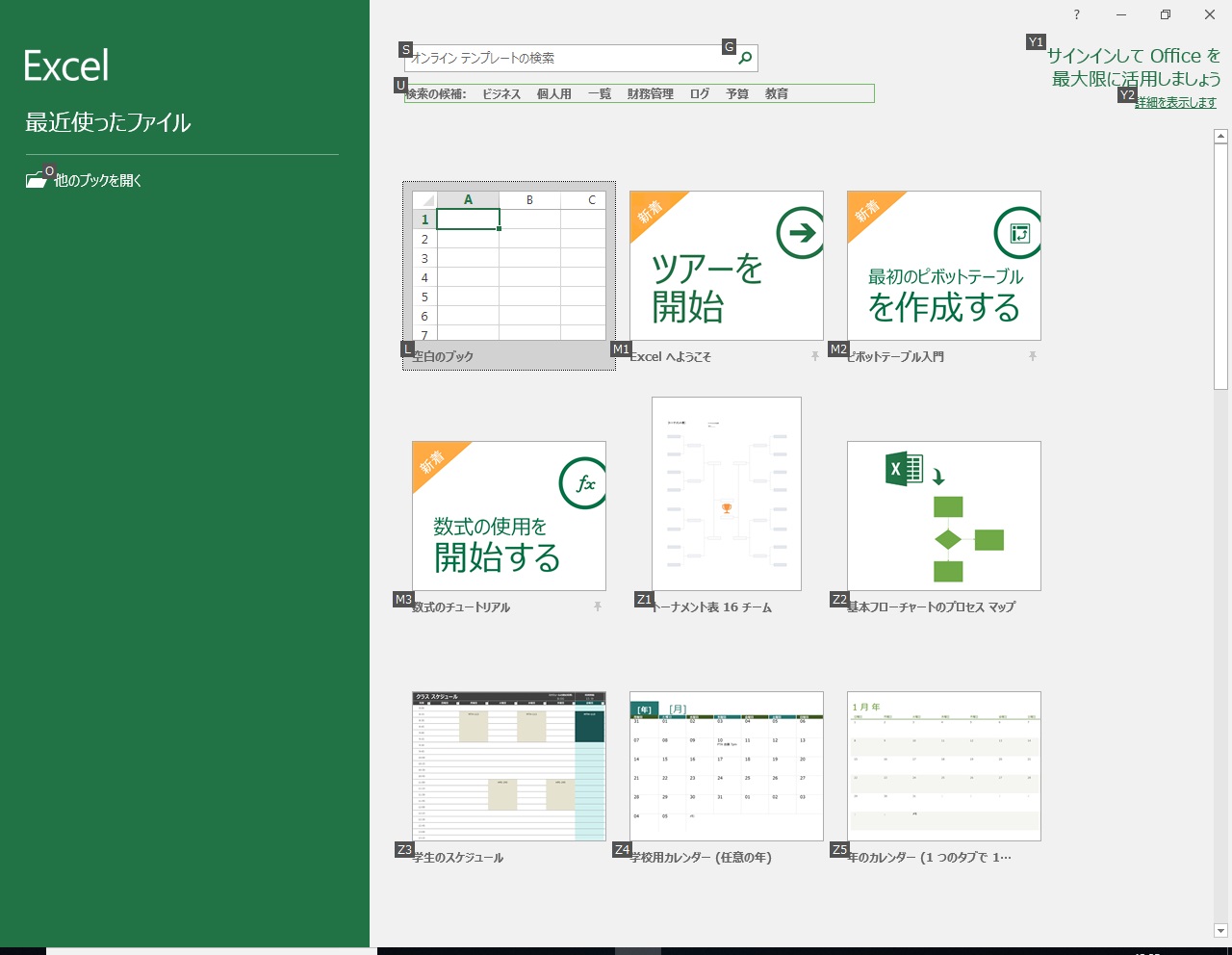Image resolution: width=1232 pixels, height=955 pixels.
Task: Click sign-in text サインインして Office を
Action: point(1134,56)
